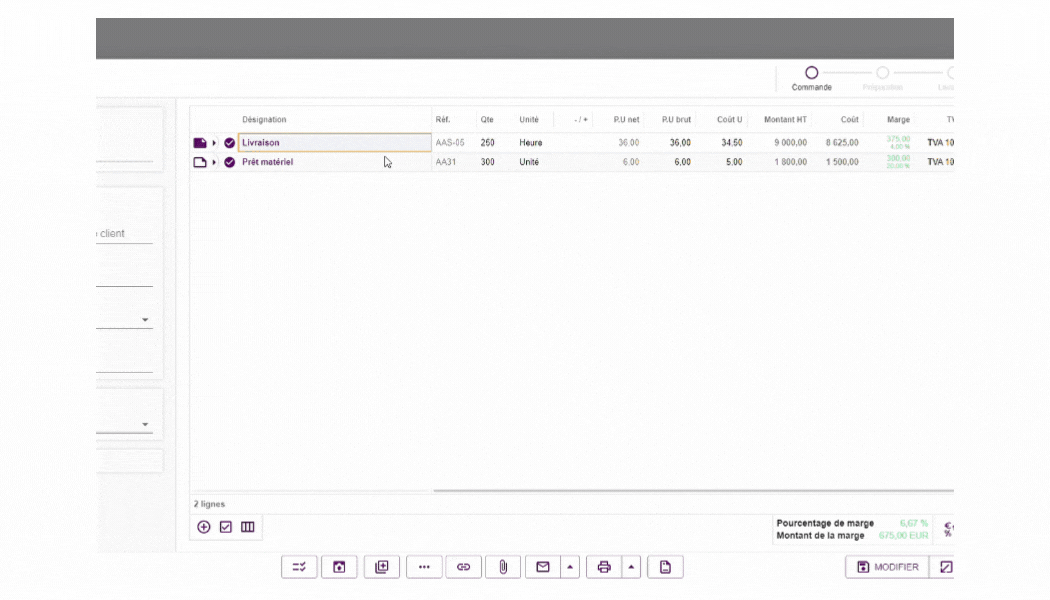This screenshot has height=600, width=1050.
Task: Click the archive box icon button
Action: click(x=340, y=567)
